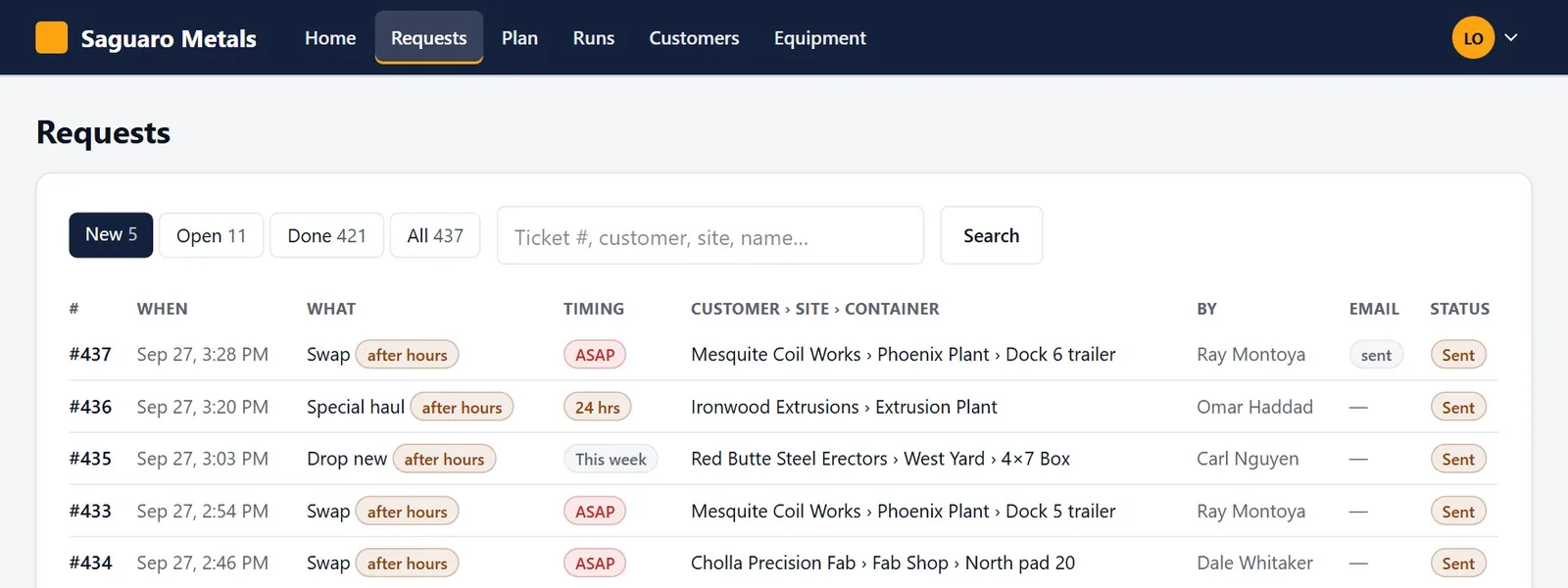The width and height of the screenshot is (1568, 588).
Task: Click Carl Nguyen in the By column
Action: point(1248,459)
